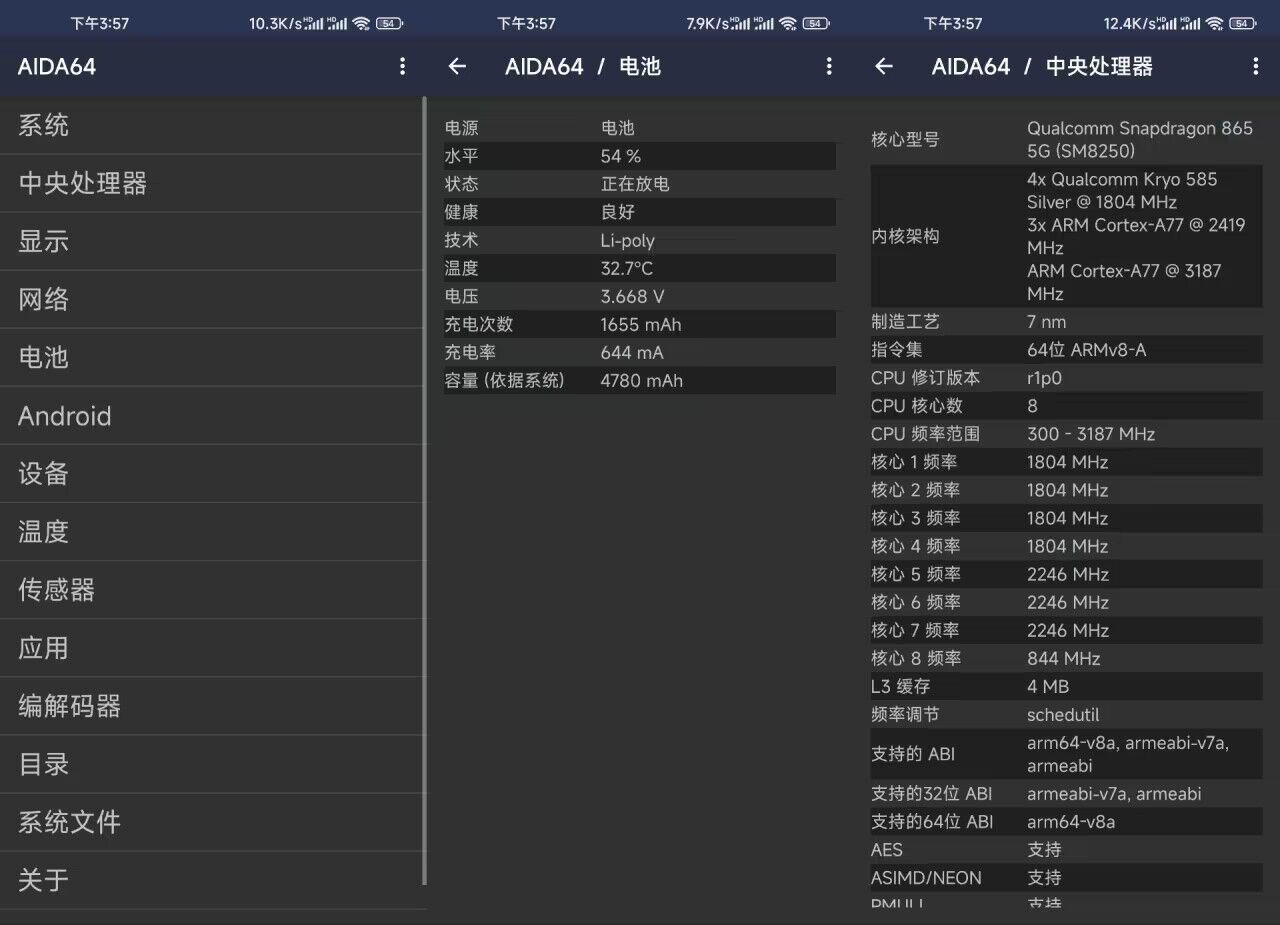Click the AES row label
This screenshot has height=925, width=1280.
(x=887, y=850)
